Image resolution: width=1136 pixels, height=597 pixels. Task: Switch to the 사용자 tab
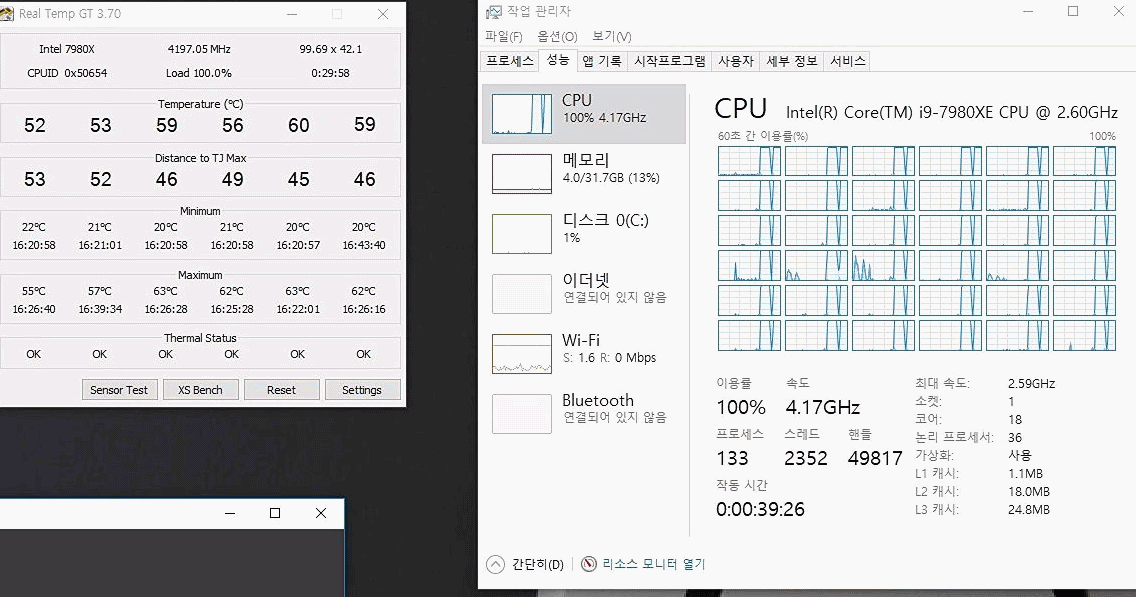point(735,61)
